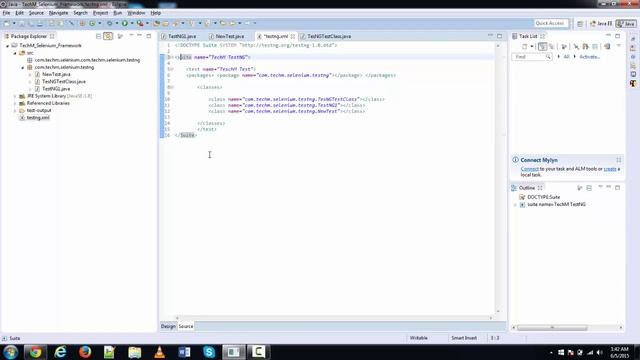Expand the test-output folder node
Image resolution: width=640 pixels, height=360 pixels.
[x=15, y=111]
